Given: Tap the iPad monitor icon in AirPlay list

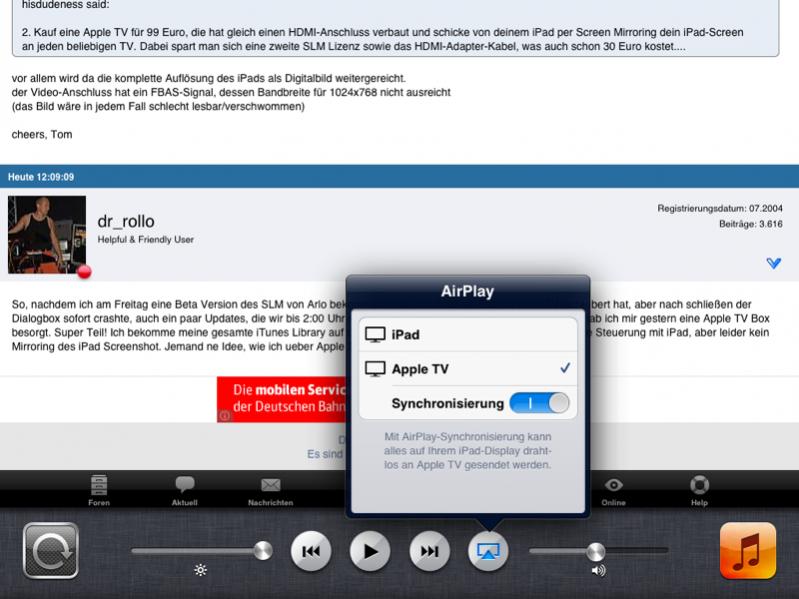Looking at the screenshot, I should pyautogui.click(x=375, y=335).
